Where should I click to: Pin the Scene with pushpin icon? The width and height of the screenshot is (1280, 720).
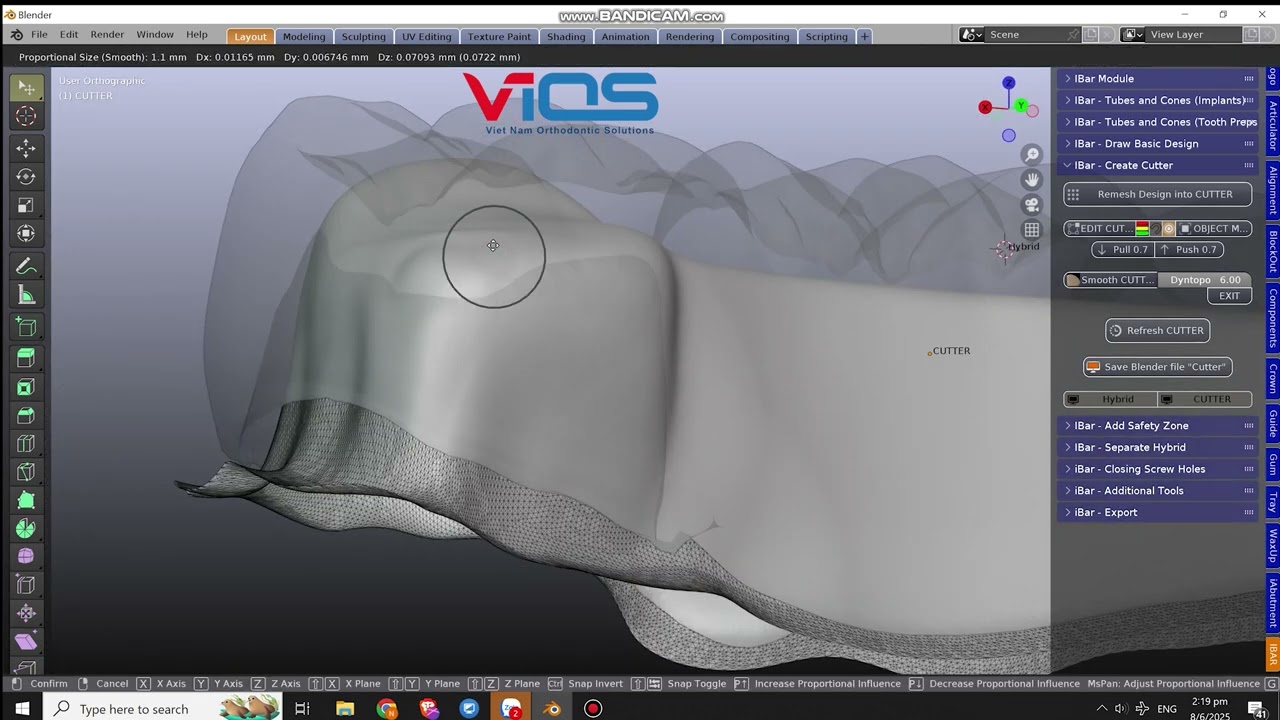[x=1073, y=35]
